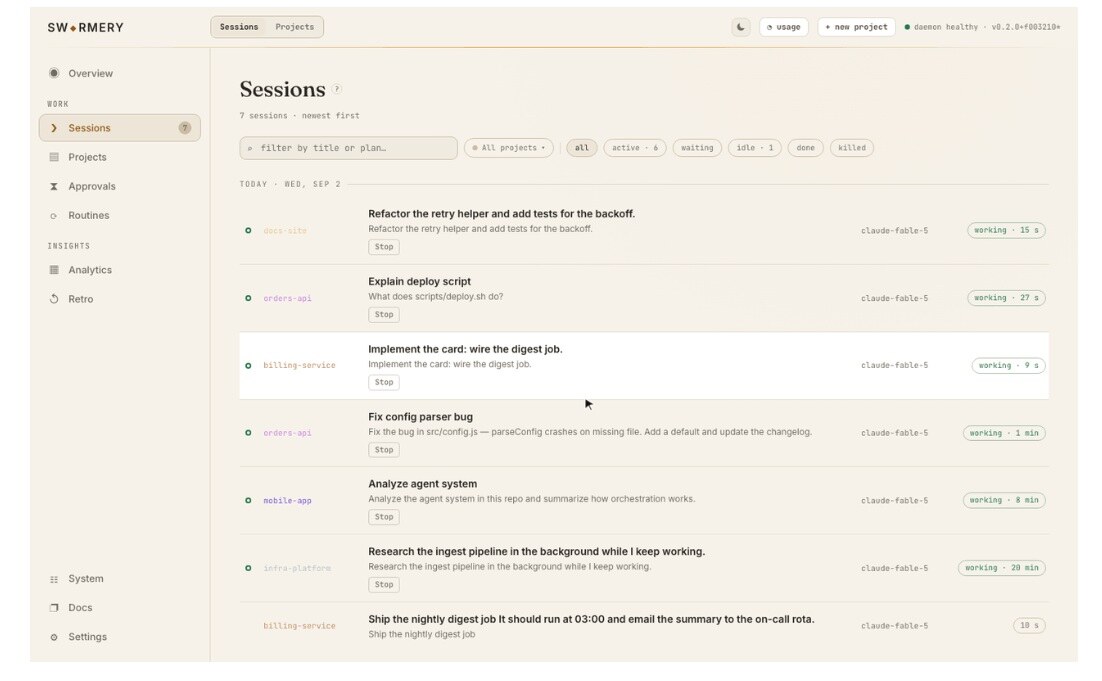Expand the All projects dropdown

(509, 148)
